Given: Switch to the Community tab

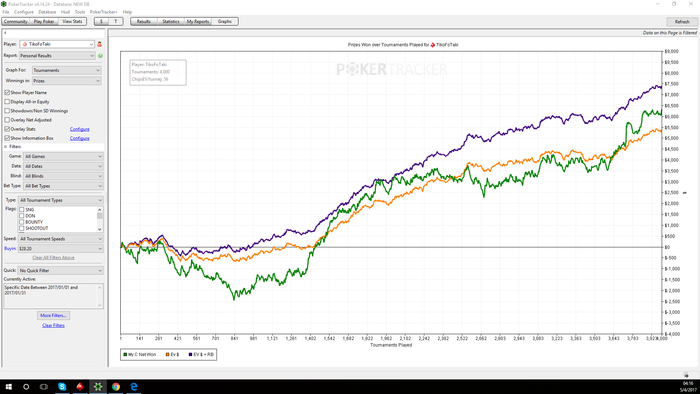Looking at the screenshot, I should pos(16,21).
